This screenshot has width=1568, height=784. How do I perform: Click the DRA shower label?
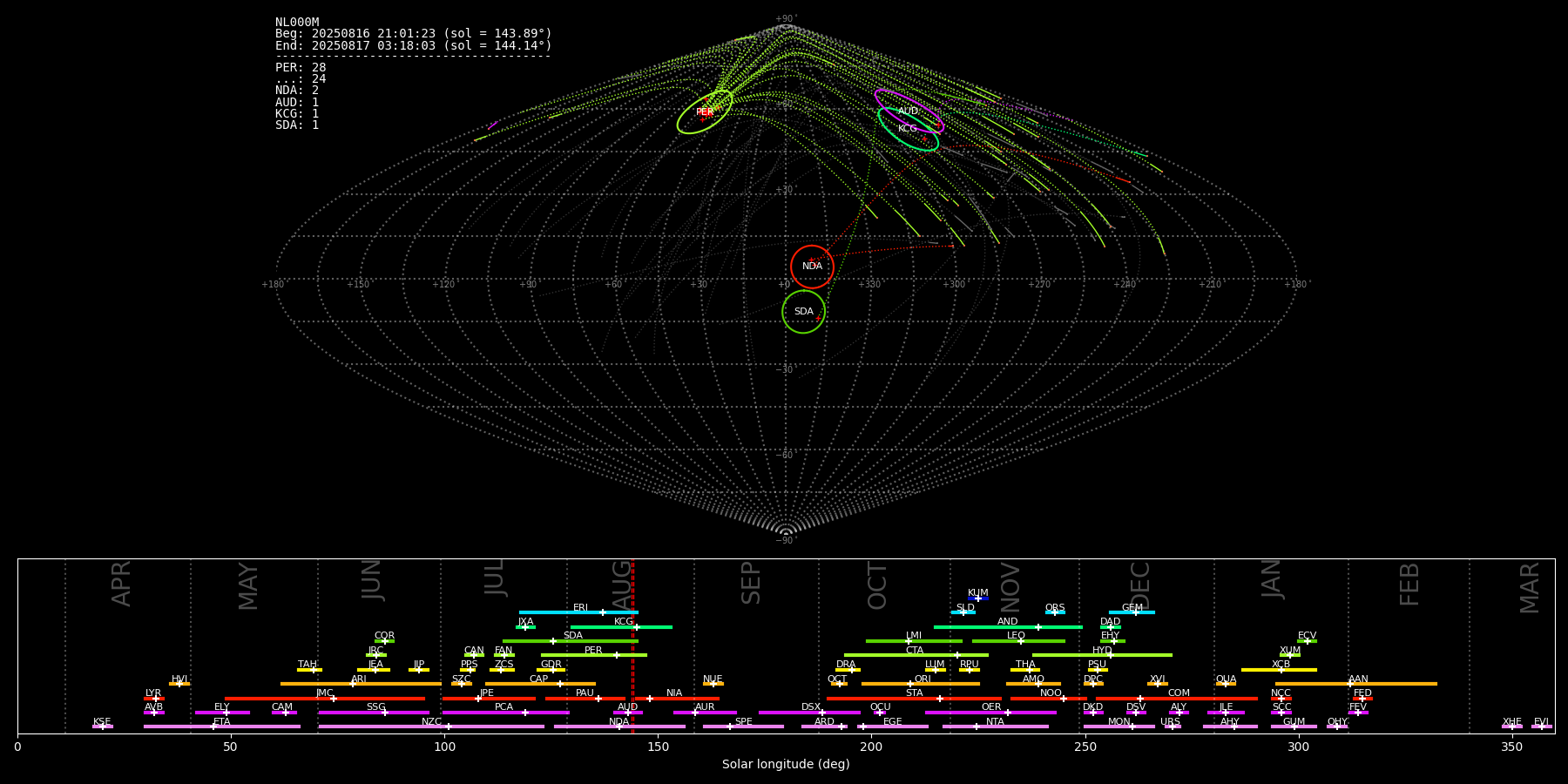click(x=846, y=665)
